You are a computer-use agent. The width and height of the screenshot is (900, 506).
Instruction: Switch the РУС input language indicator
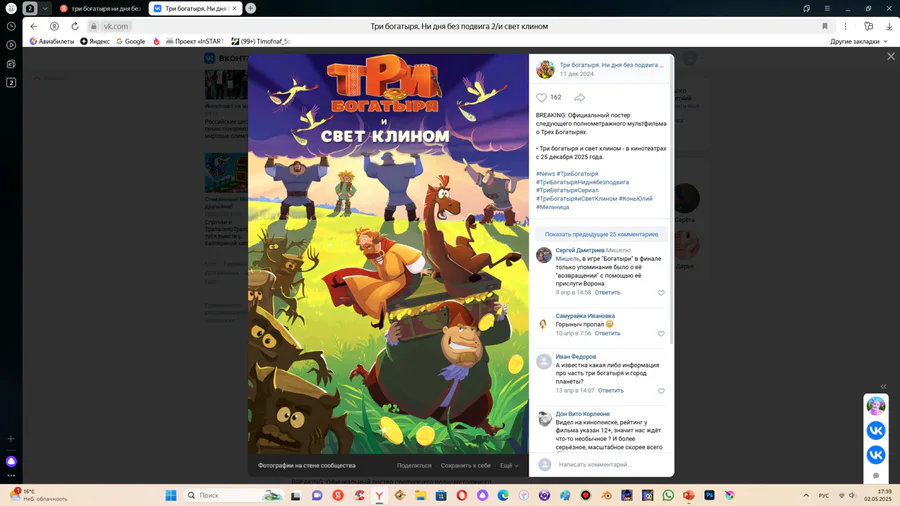point(824,496)
